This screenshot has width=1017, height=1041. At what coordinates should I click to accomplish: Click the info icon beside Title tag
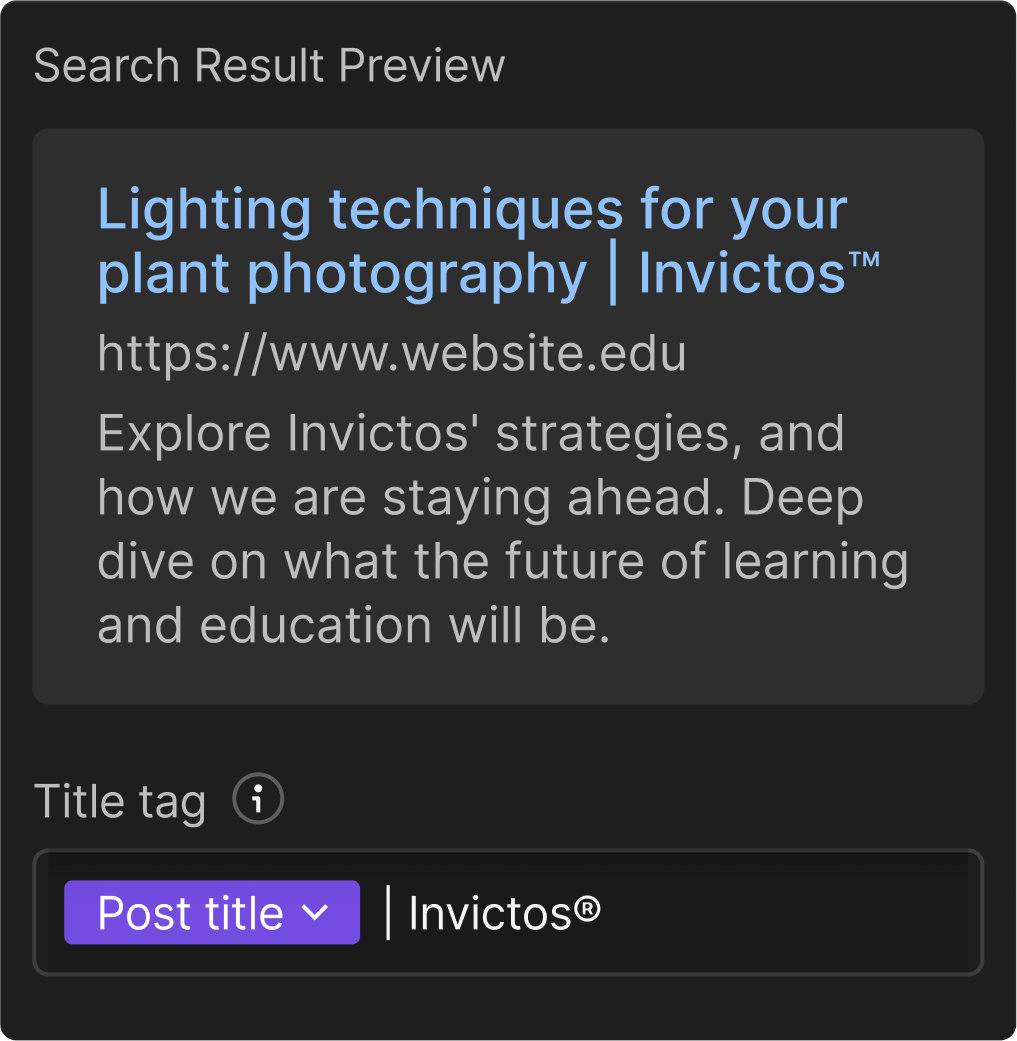coord(258,799)
